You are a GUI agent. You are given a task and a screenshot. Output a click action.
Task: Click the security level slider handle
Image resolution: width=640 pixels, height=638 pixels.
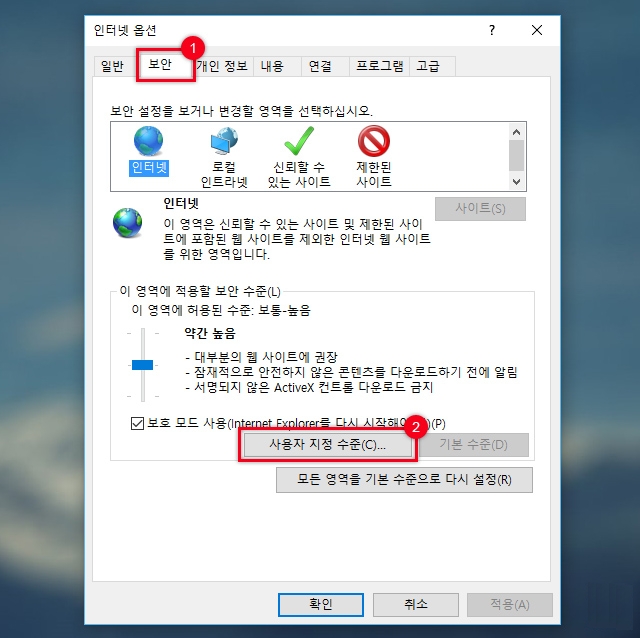click(x=142, y=365)
